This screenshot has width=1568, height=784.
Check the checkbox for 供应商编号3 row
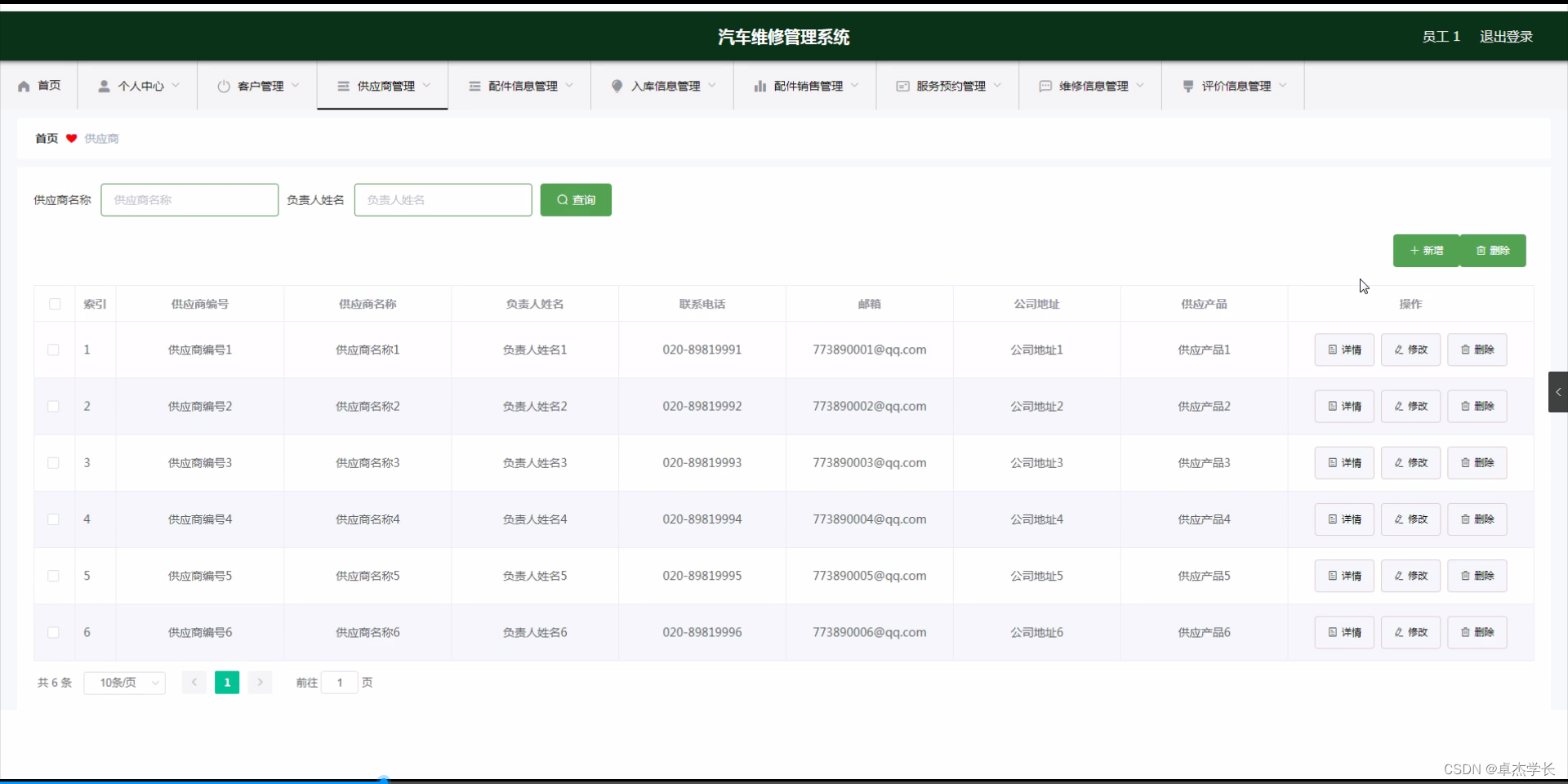(53, 463)
